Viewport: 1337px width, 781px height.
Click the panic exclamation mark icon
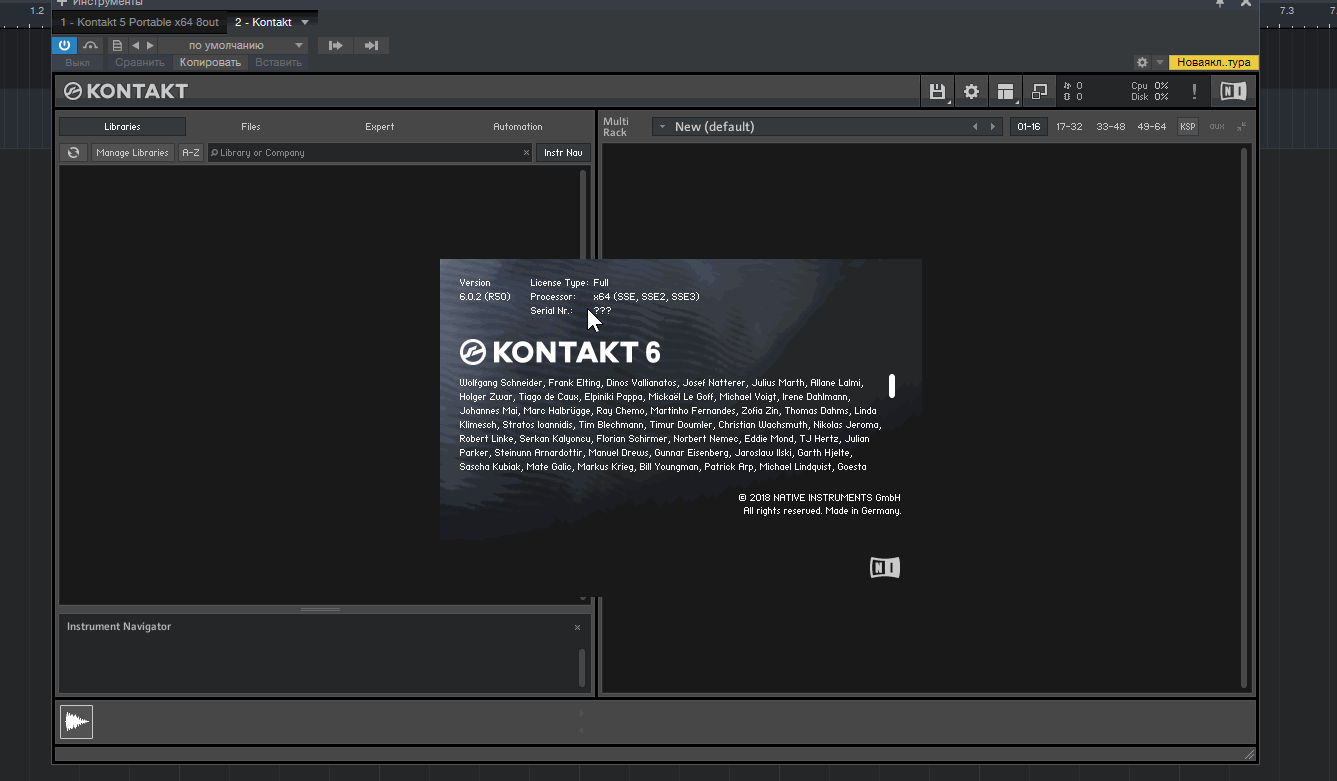pos(1194,92)
